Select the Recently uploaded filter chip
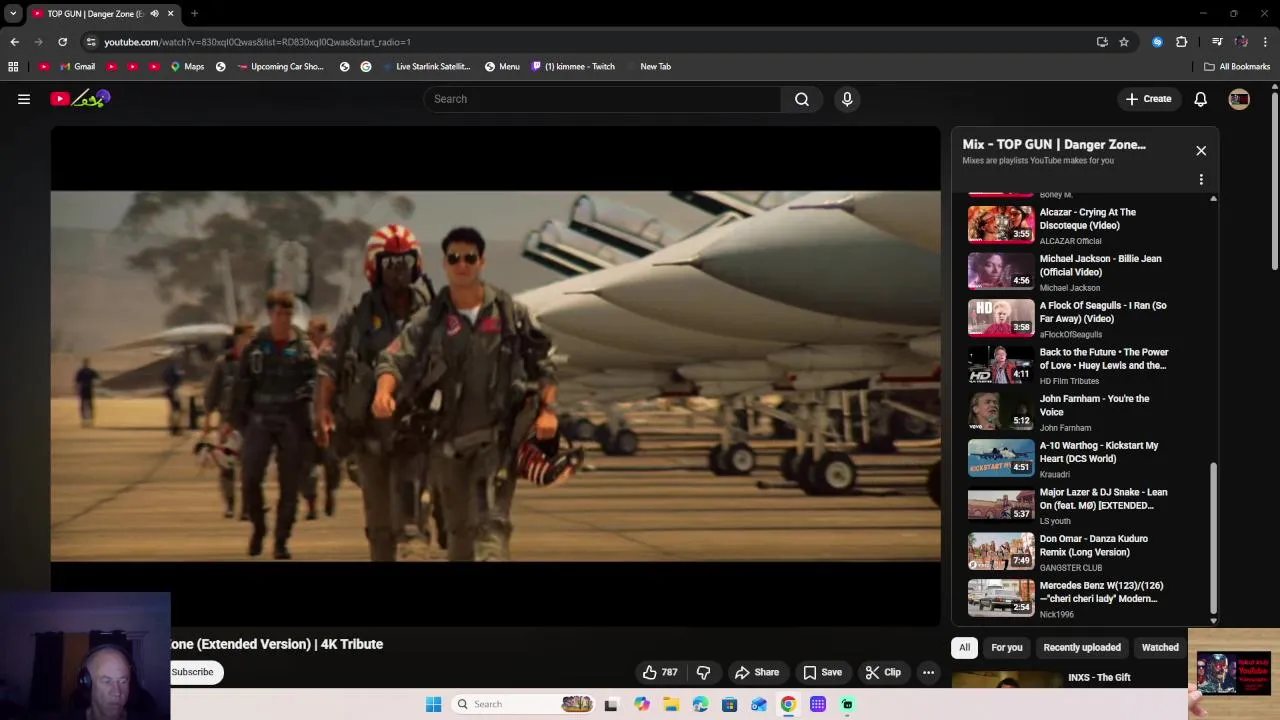Screen dimensions: 1280x720 coord(1082,647)
